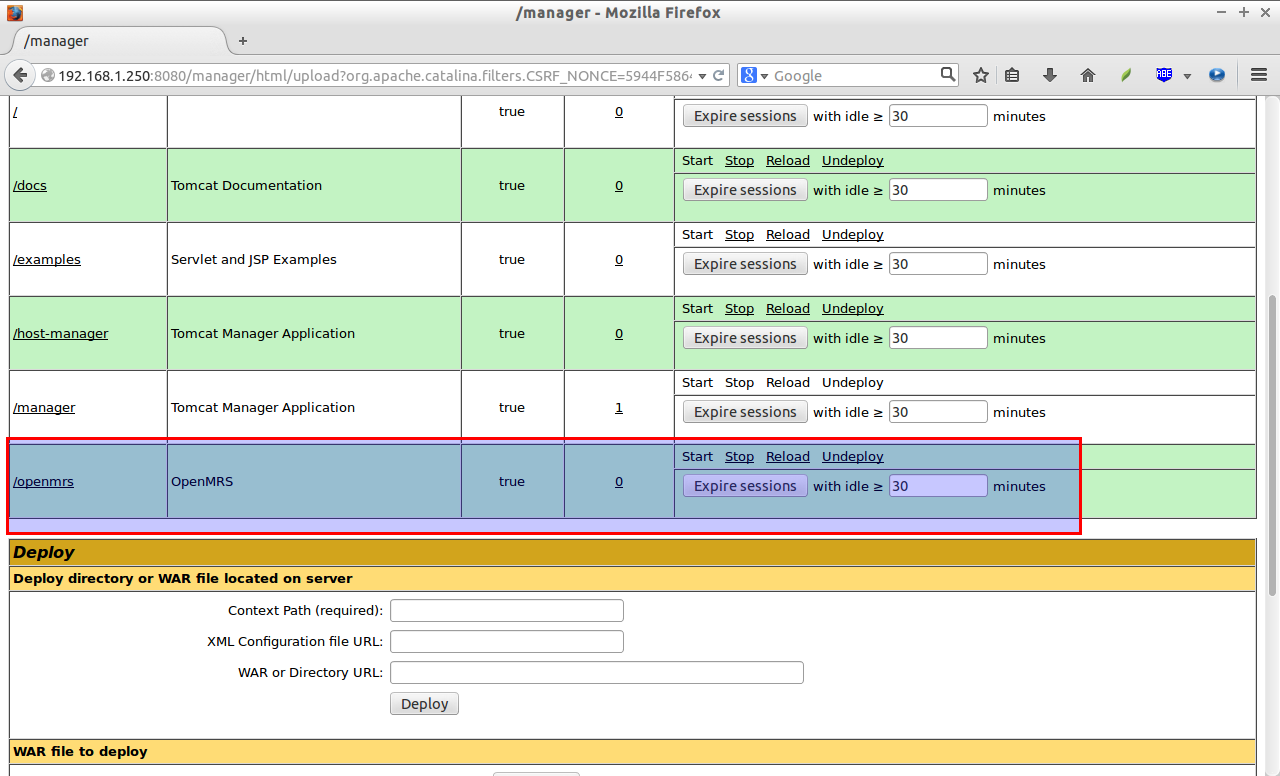Open the downloads arrow icon
The height and width of the screenshot is (776, 1280).
[1050, 75]
